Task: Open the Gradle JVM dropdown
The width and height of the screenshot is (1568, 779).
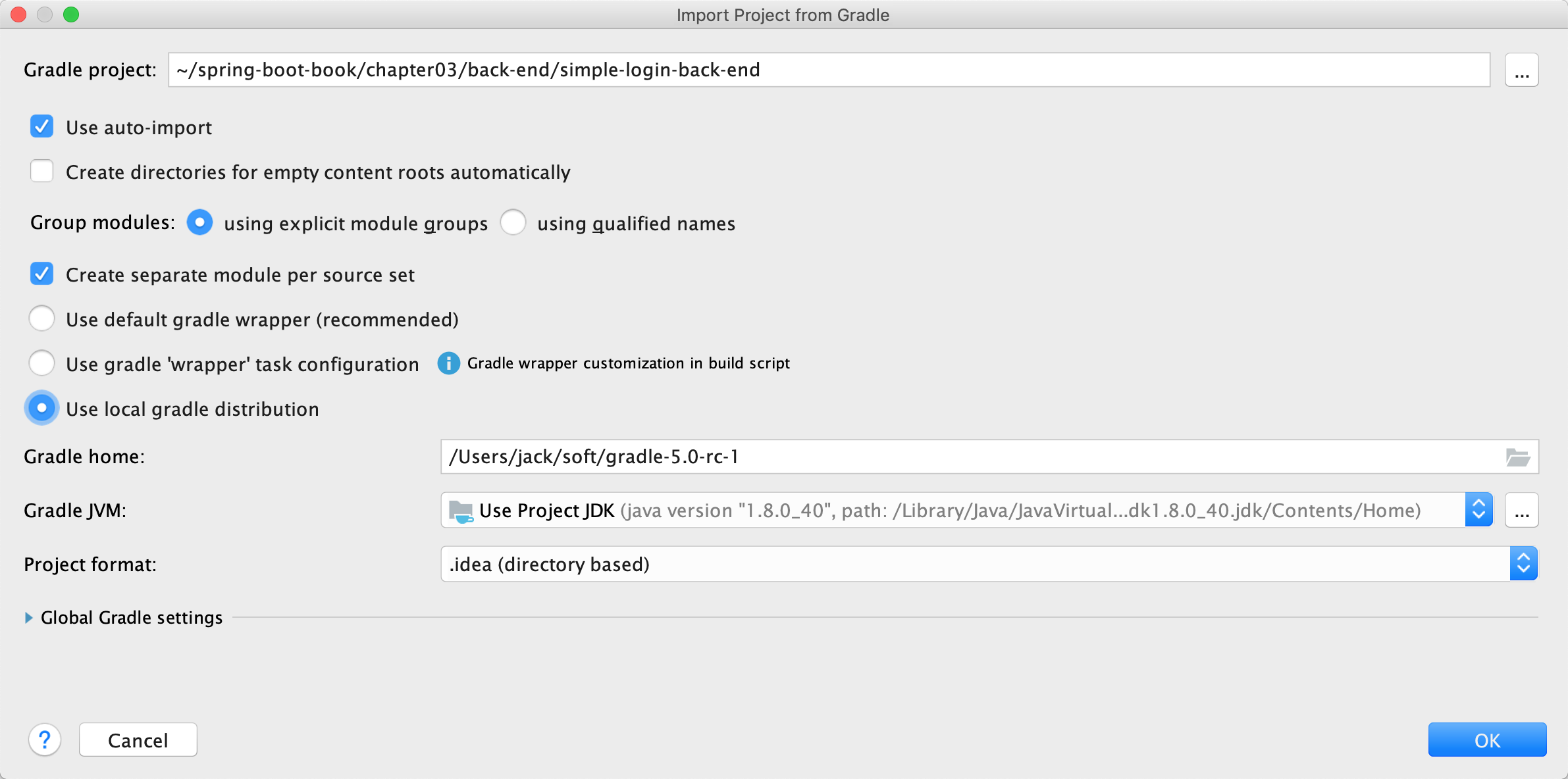Action: tap(1478, 511)
